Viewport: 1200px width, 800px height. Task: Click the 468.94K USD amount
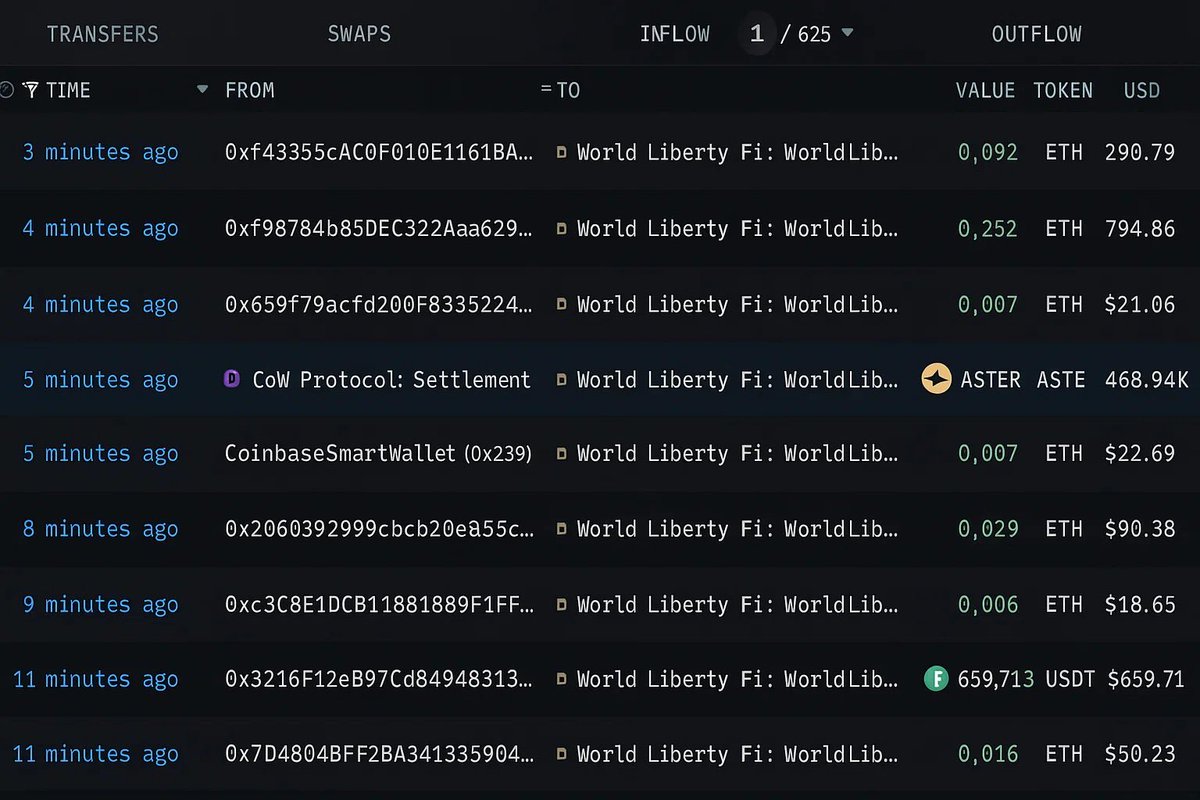[x=1147, y=379]
